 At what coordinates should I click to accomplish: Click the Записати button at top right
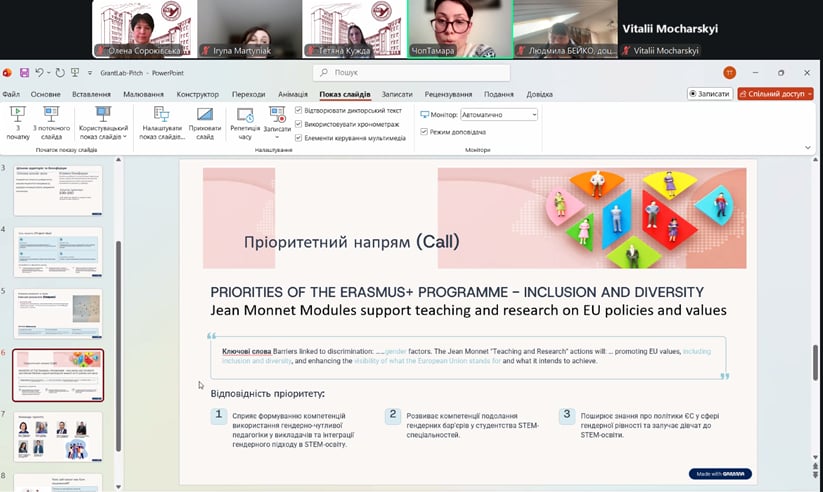[x=709, y=94]
